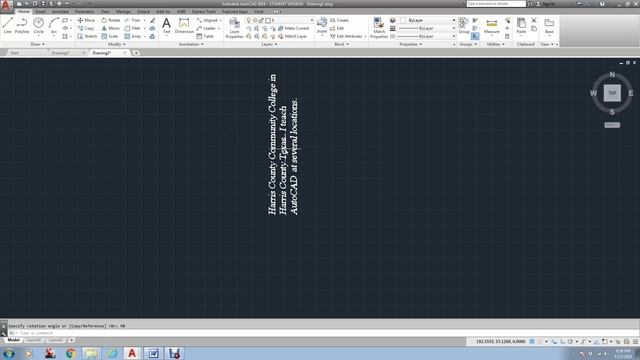
Task: Select the Polyline tool
Action: click(x=22, y=25)
